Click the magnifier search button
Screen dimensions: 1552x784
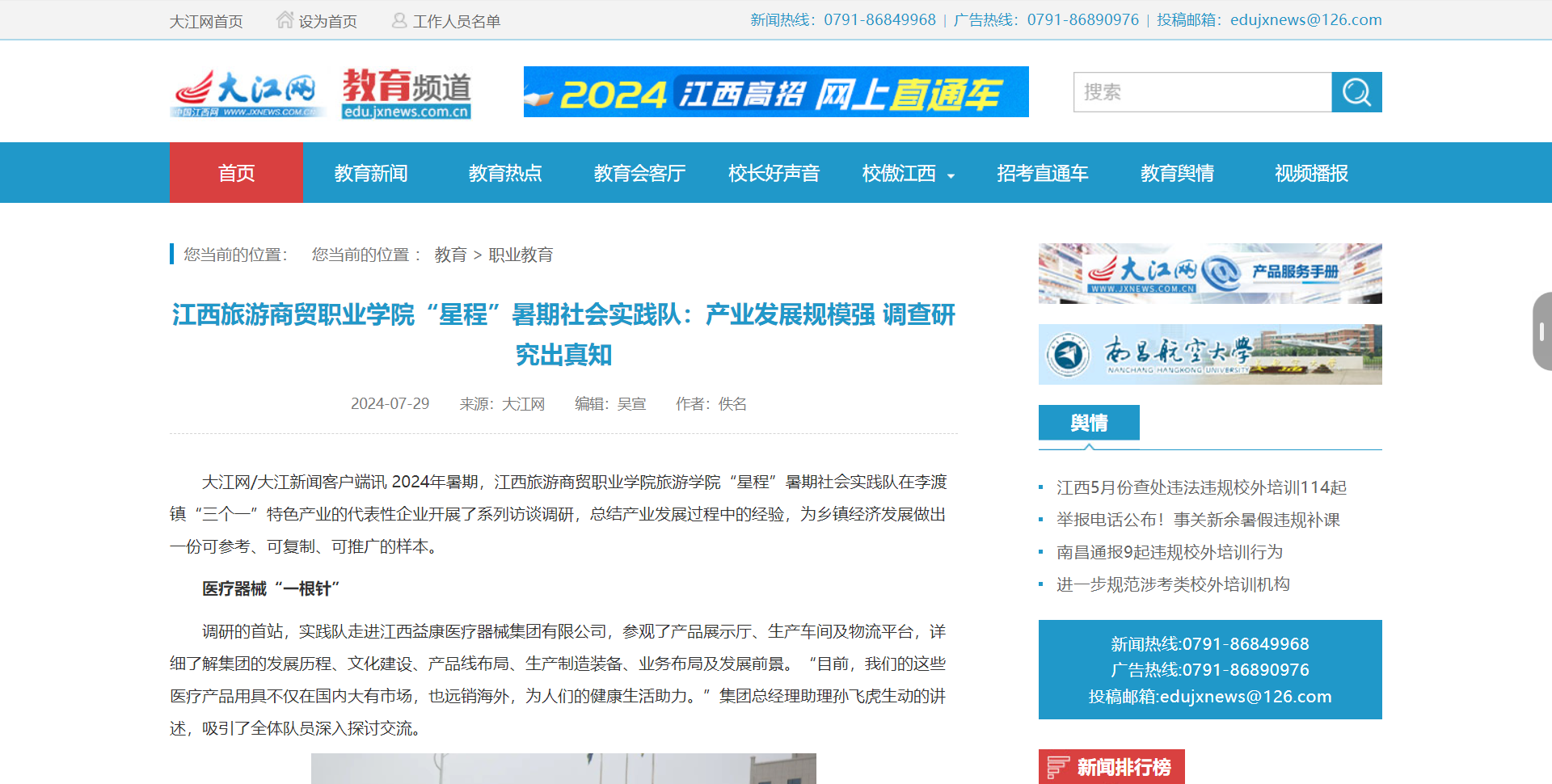pos(1356,92)
